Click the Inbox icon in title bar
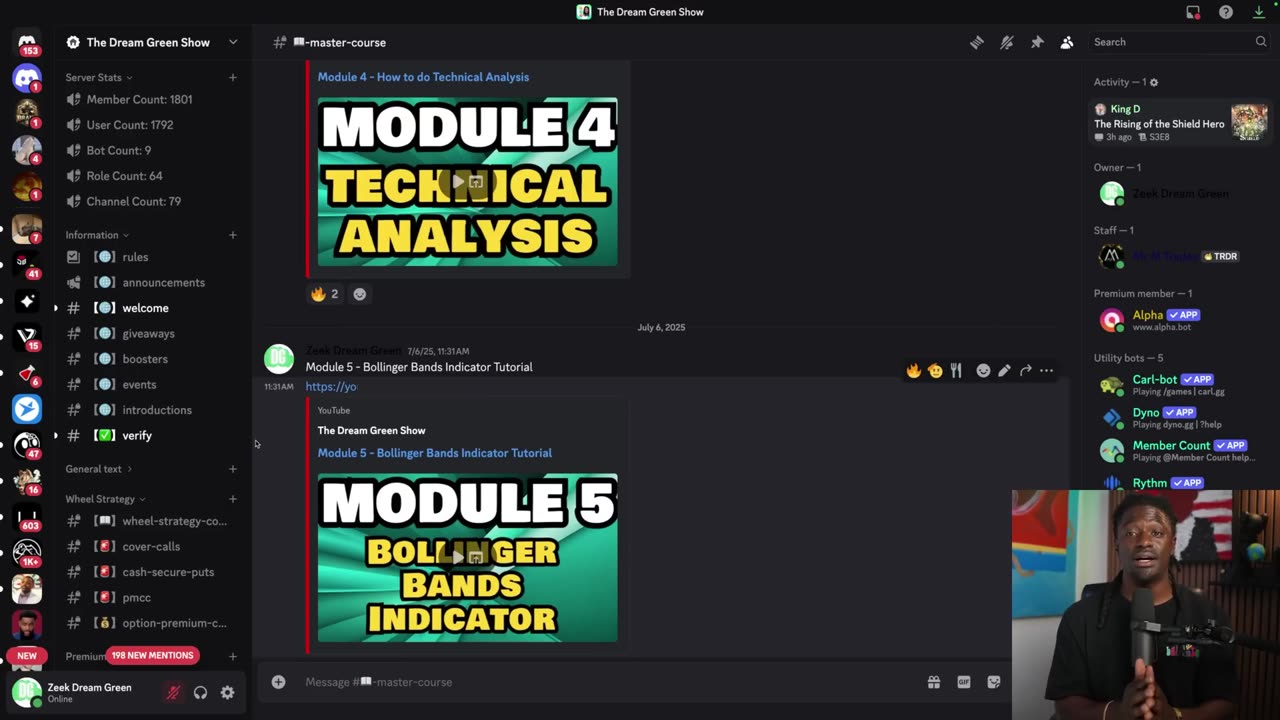This screenshot has width=1280, height=720. [1193, 12]
